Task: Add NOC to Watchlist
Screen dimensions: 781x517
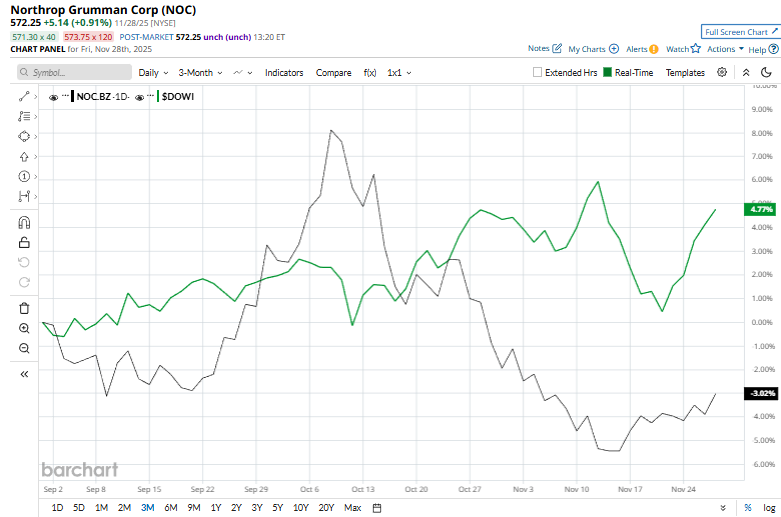Action: click(683, 49)
